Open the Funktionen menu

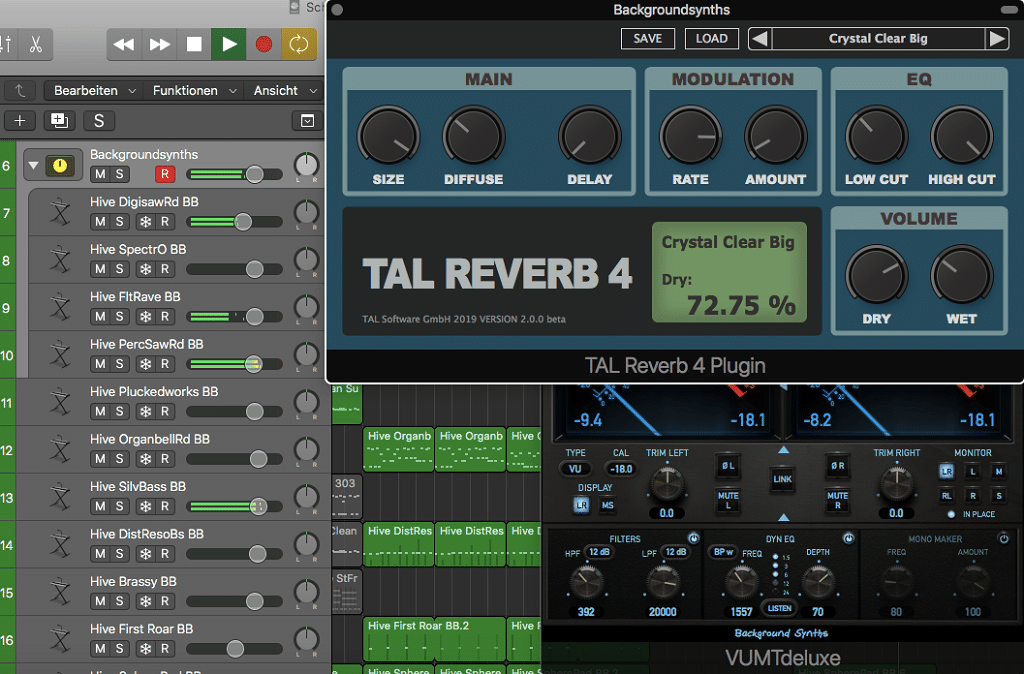[x=194, y=91]
